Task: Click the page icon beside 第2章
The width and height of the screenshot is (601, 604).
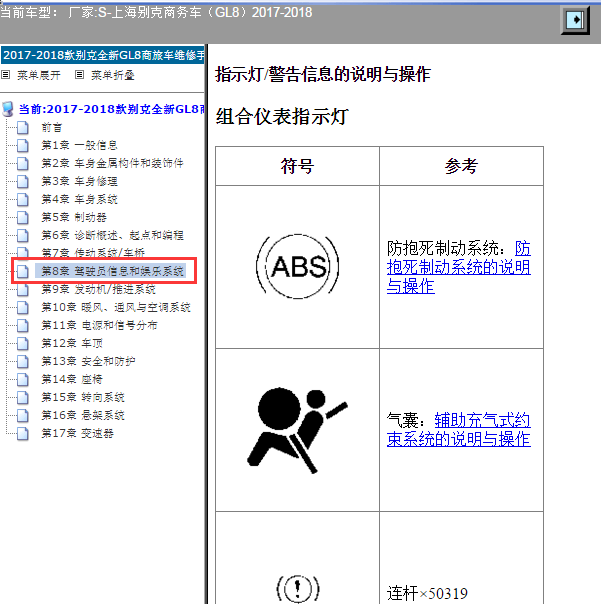Action: pos(23,163)
